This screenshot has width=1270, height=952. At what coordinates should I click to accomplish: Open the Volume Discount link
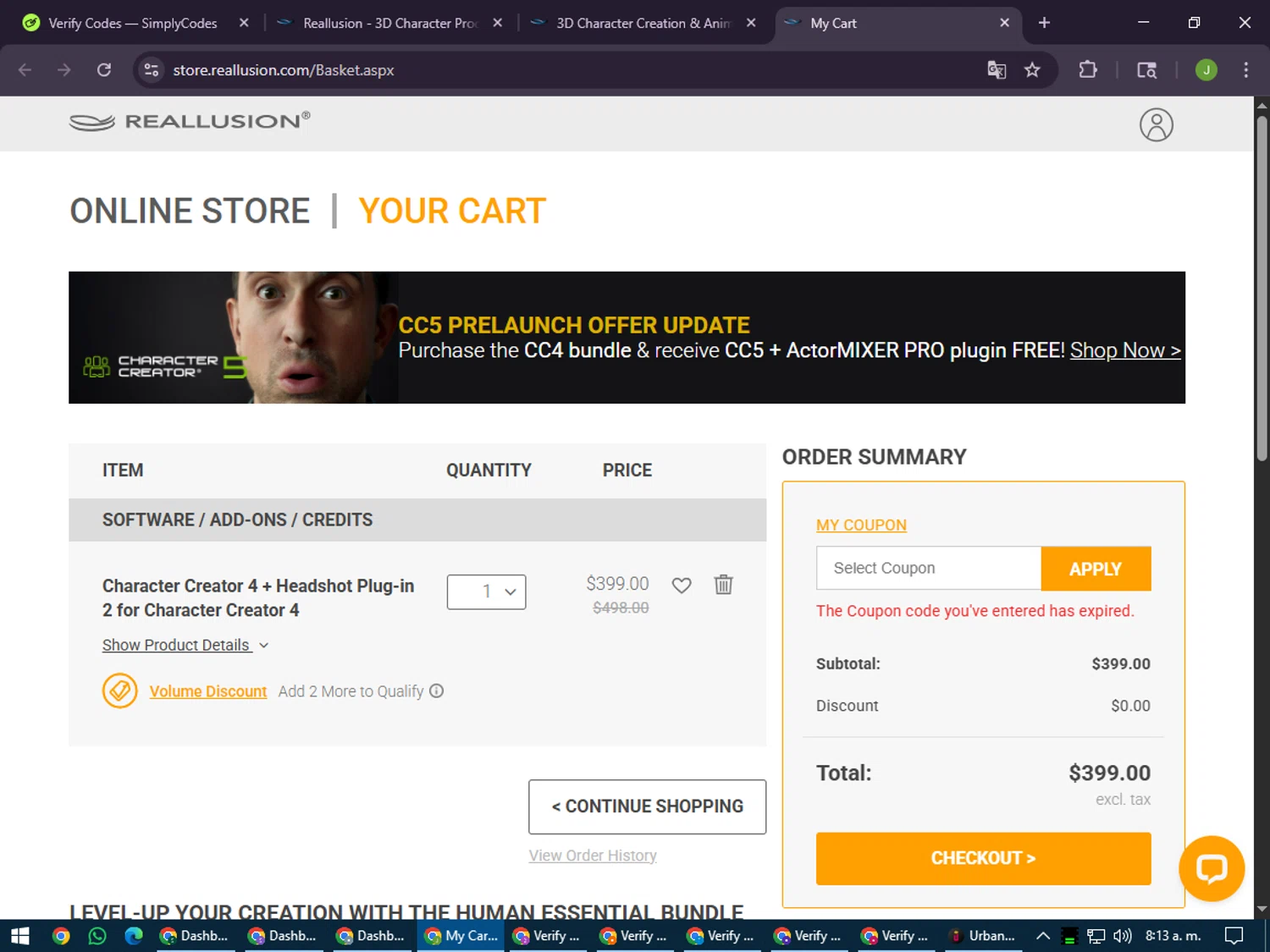click(x=208, y=691)
